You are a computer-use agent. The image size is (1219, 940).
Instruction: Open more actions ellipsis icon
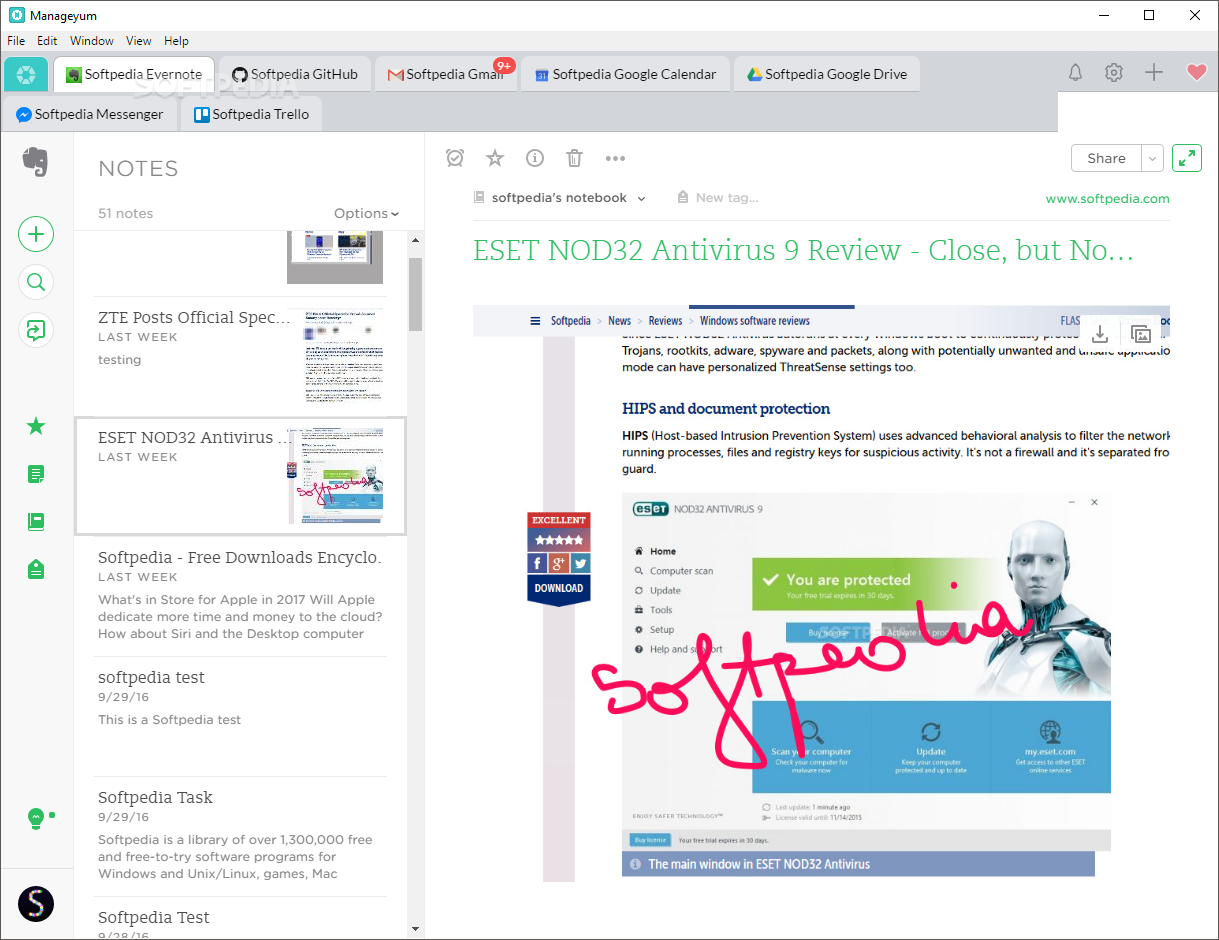tap(615, 158)
